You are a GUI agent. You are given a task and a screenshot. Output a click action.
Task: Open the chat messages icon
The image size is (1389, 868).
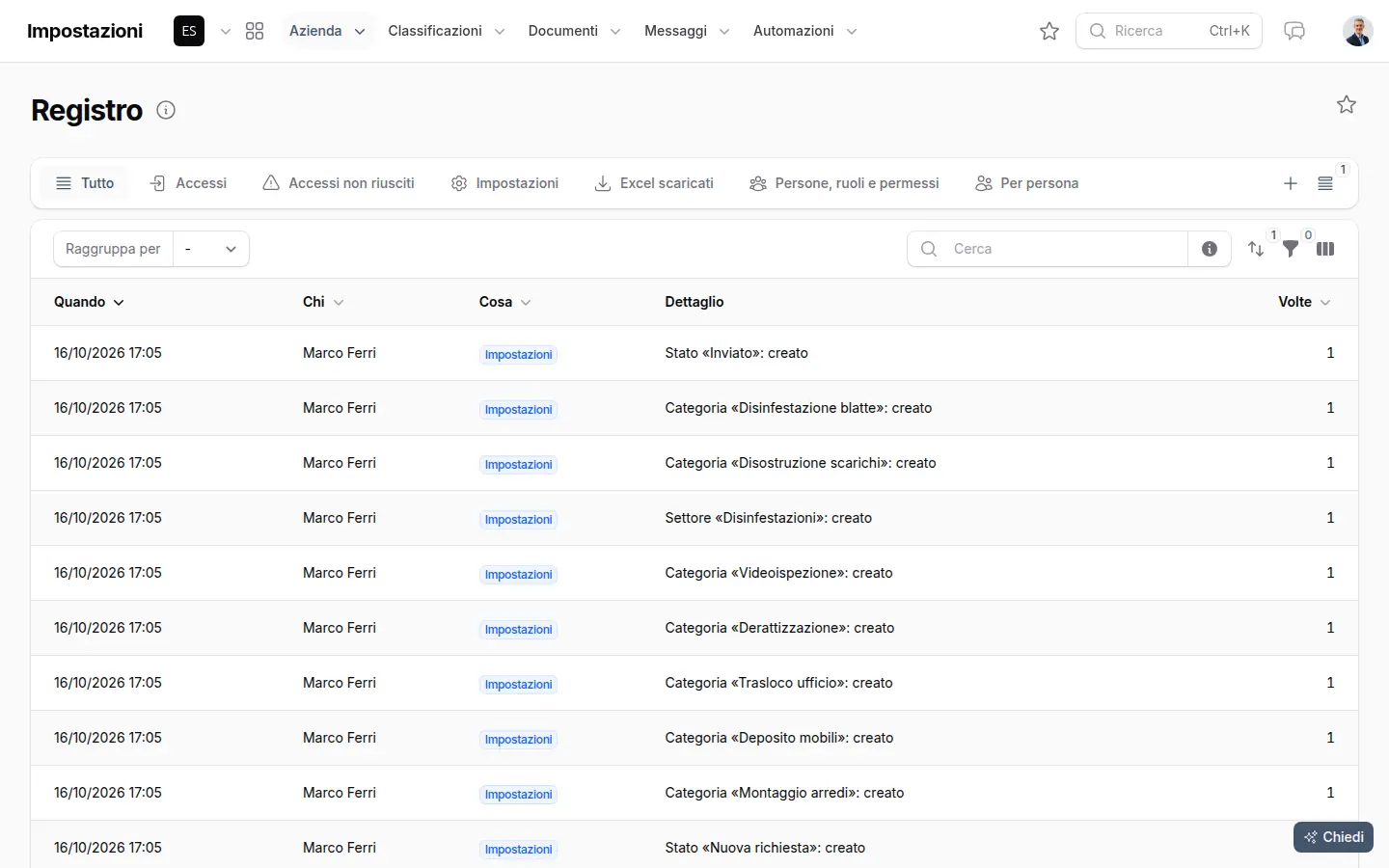click(x=1294, y=31)
